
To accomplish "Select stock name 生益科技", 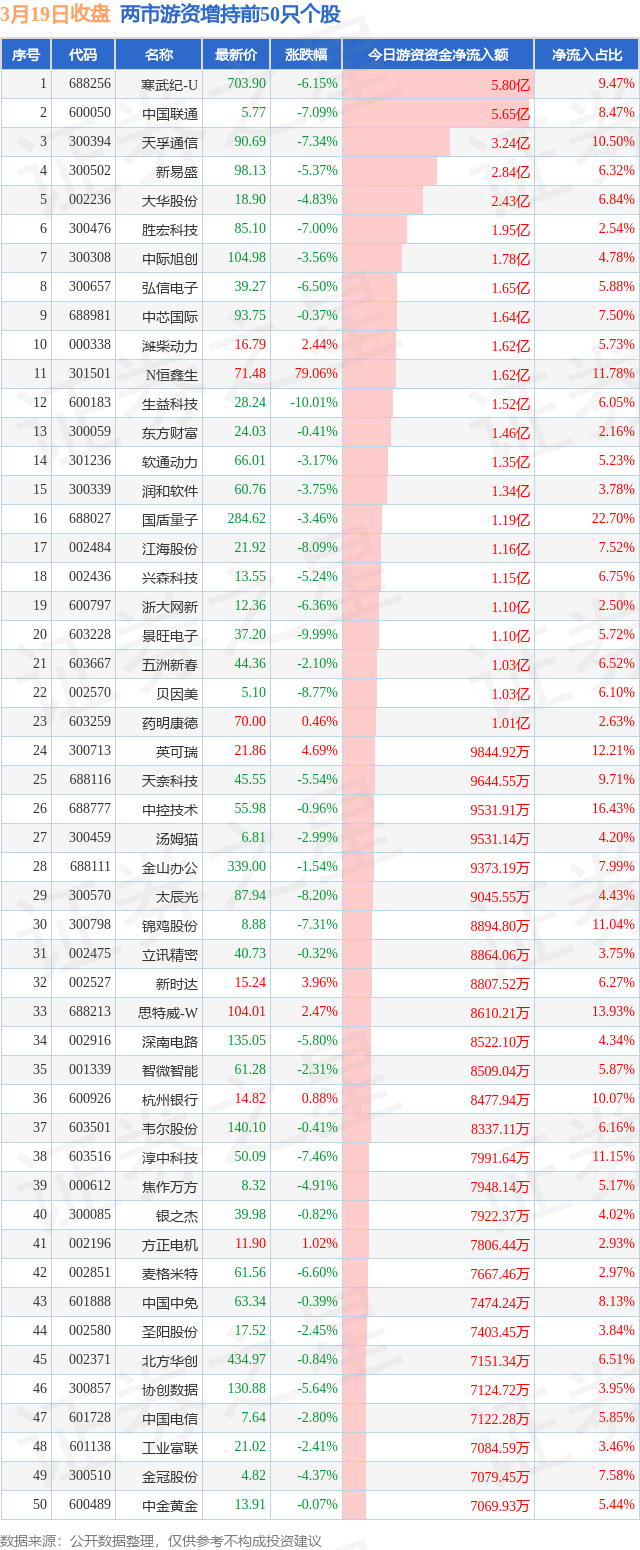I will click(x=170, y=404).
